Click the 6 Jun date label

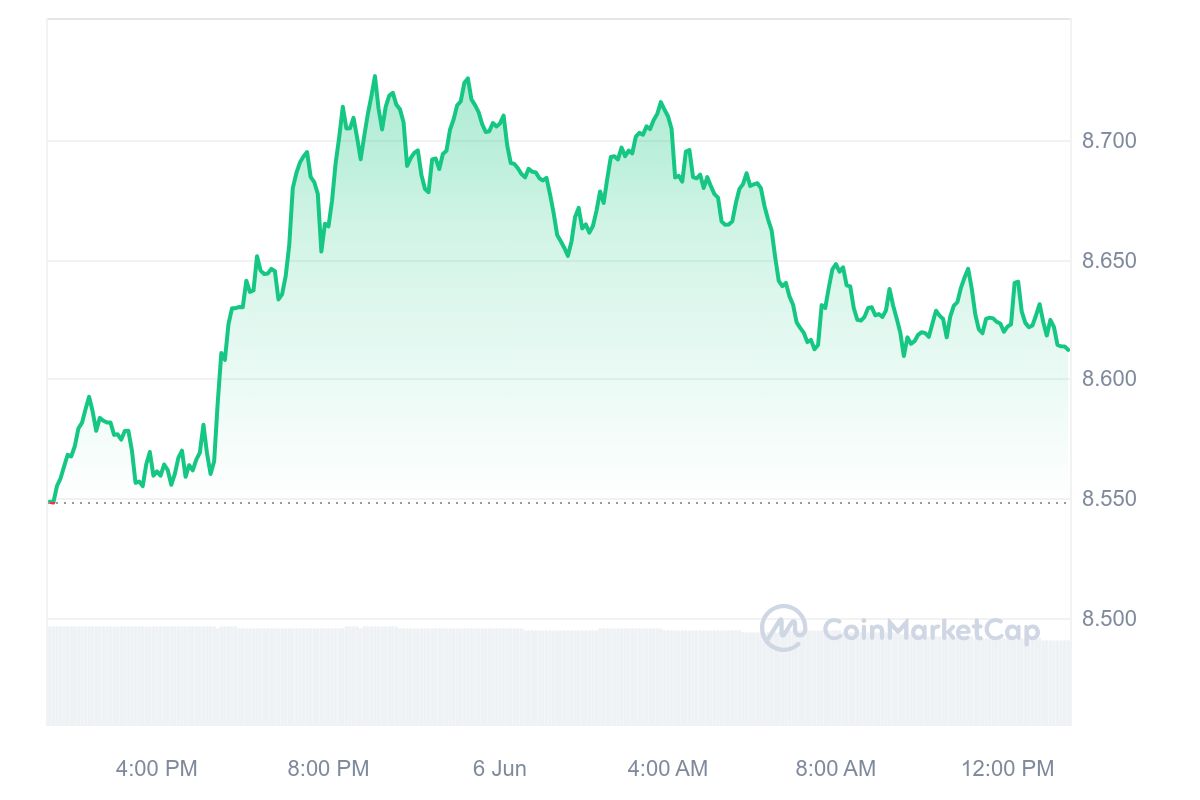(x=499, y=769)
